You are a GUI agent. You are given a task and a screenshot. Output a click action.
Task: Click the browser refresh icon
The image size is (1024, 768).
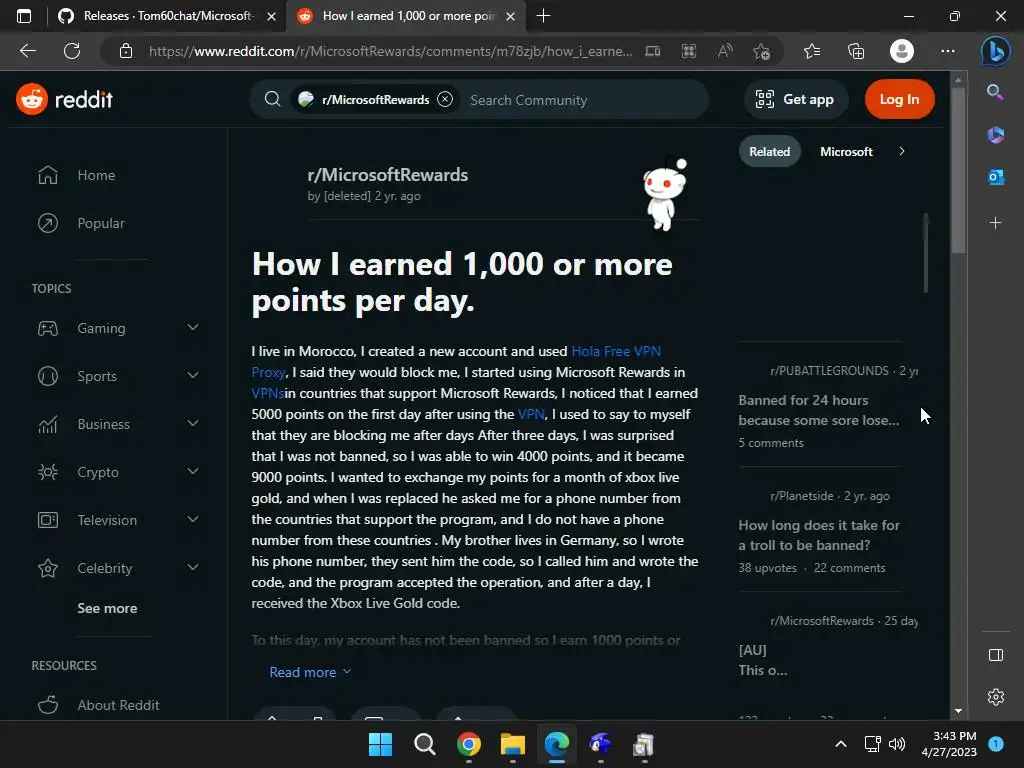tap(72, 51)
